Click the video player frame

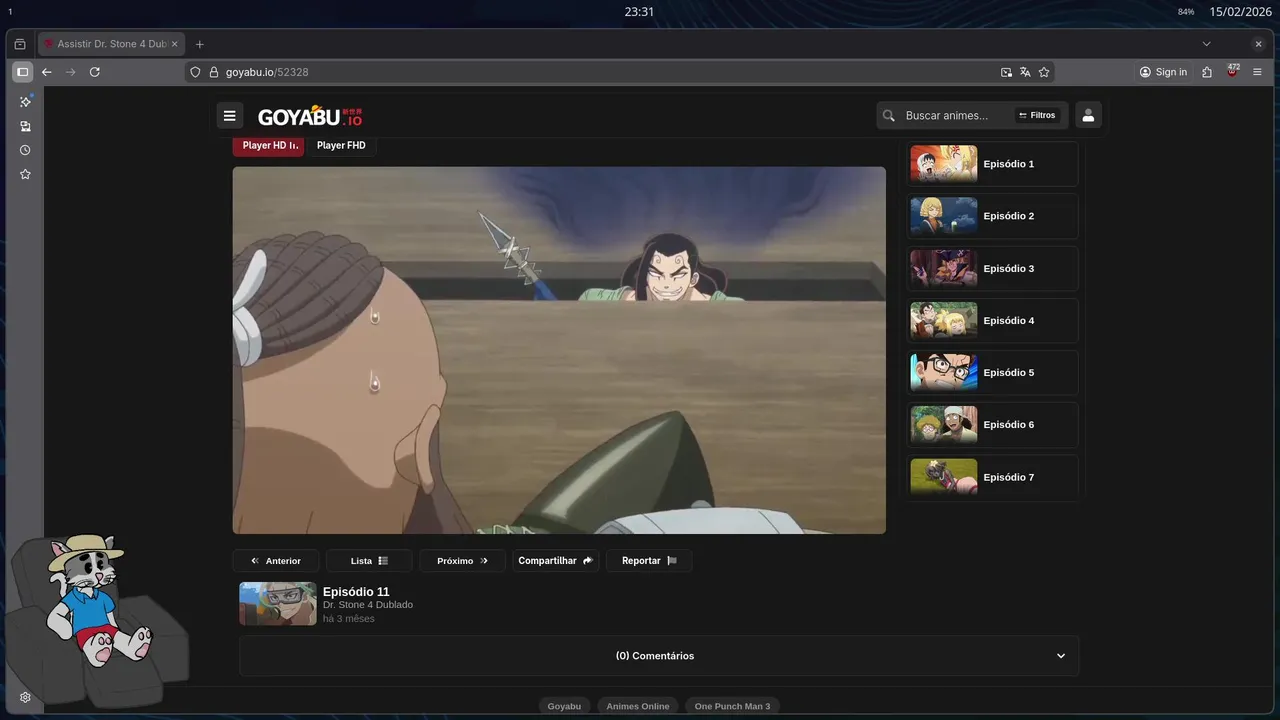coord(559,350)
